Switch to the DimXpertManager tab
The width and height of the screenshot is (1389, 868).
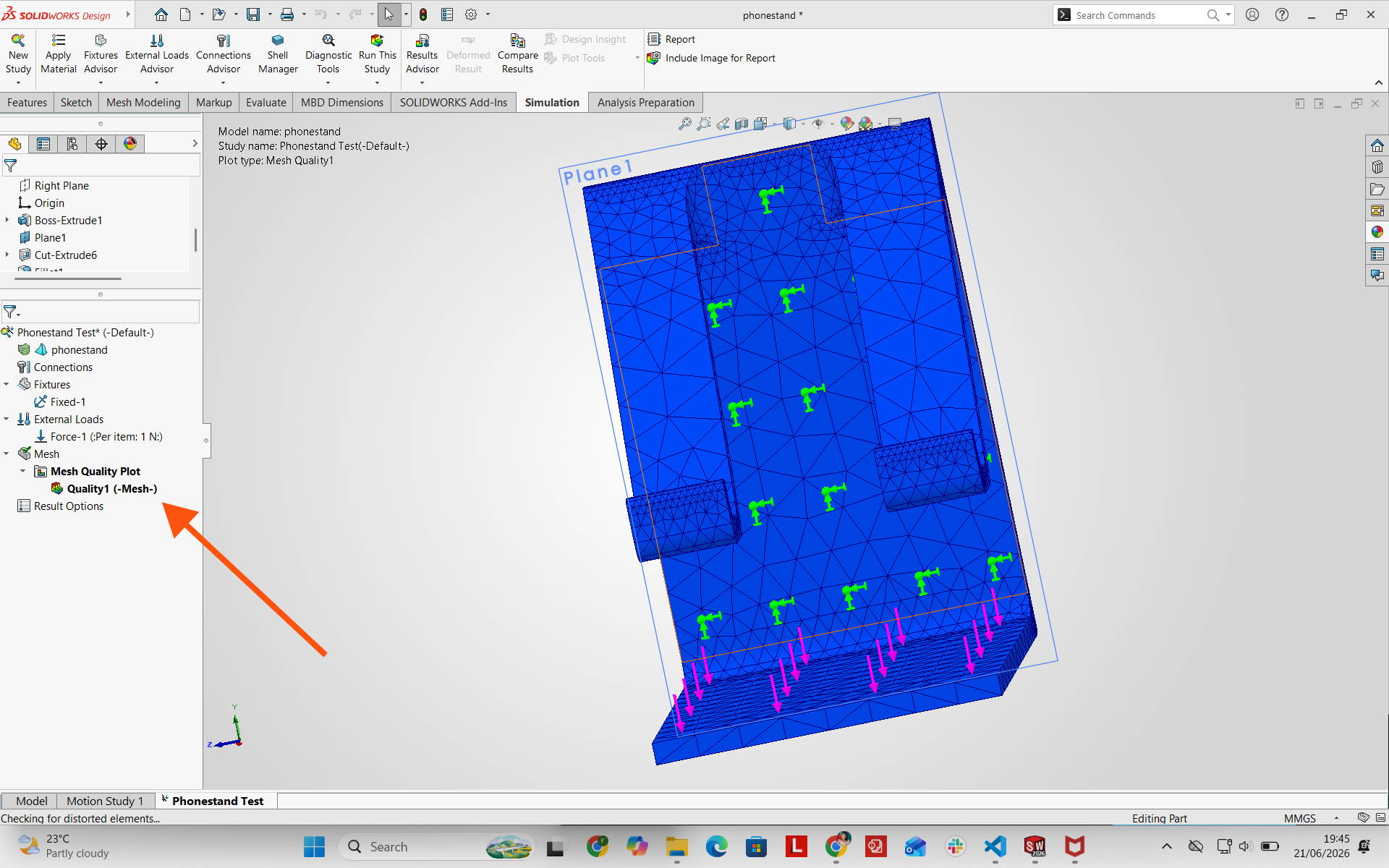101,144
